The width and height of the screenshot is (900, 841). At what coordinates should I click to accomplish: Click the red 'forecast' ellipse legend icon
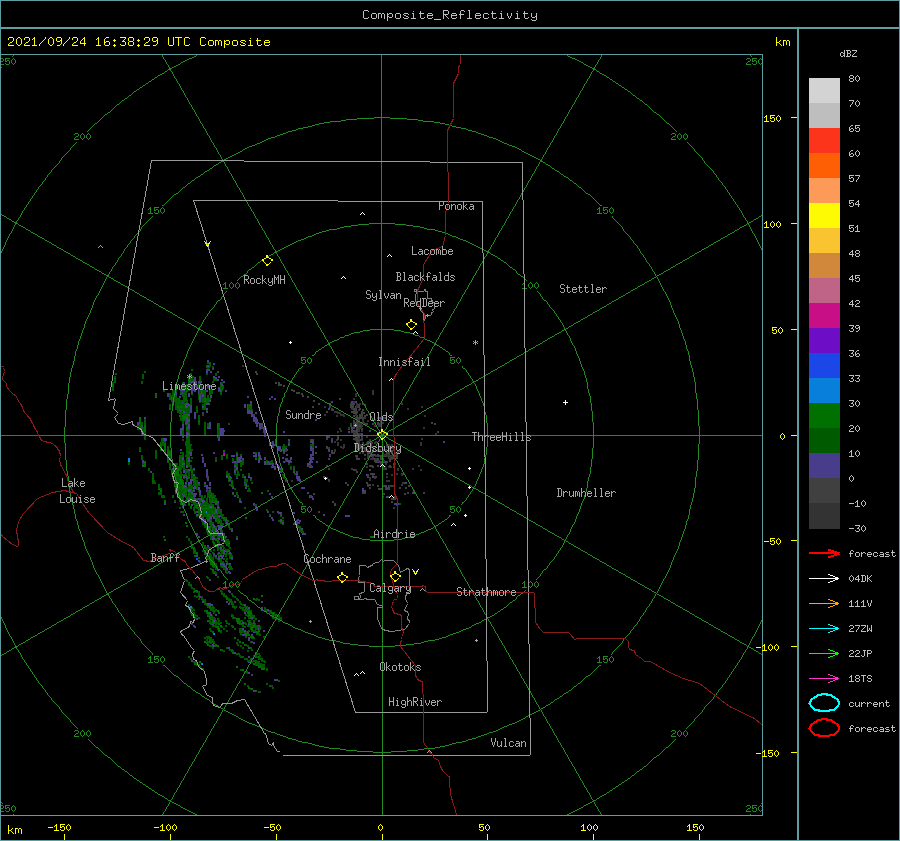[x=824, y=728]
